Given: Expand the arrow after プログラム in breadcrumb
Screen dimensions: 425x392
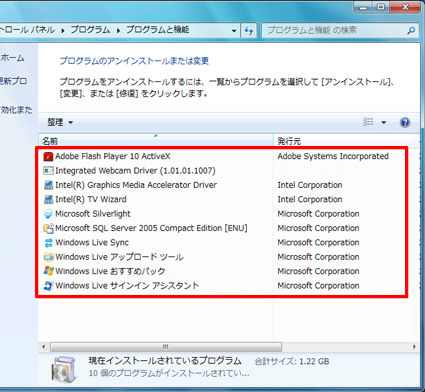Looking at the screenshot, I should click(x=118, y=30).
